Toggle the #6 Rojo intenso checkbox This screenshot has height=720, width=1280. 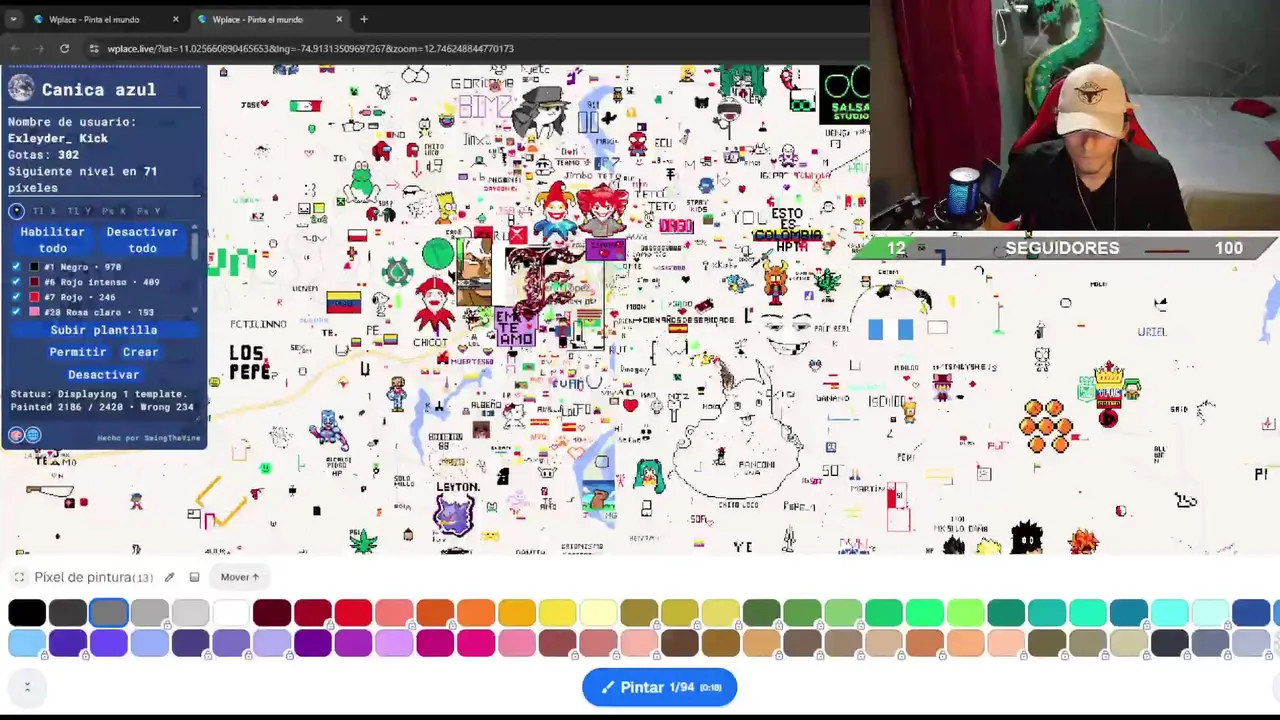(16, 282)
